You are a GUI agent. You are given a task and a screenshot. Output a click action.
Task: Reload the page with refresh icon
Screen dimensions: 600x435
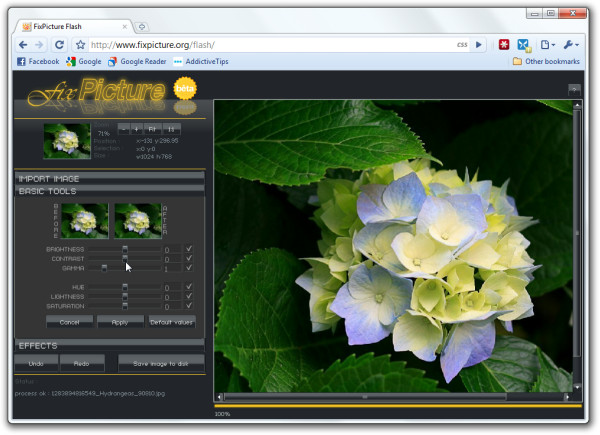59,45
